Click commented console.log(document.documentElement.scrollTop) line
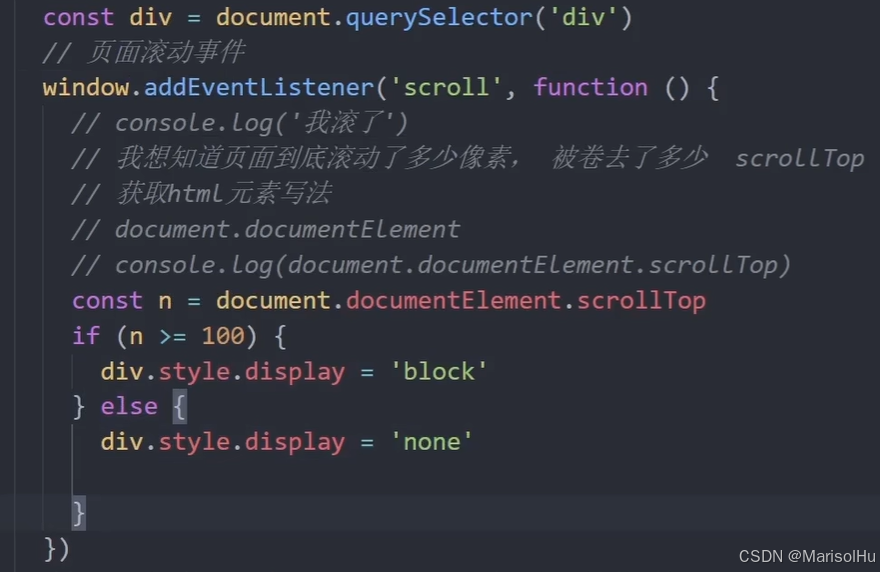The width and height of the screenshot is (880, 572). pyautogui.click(x=431, y=265)
